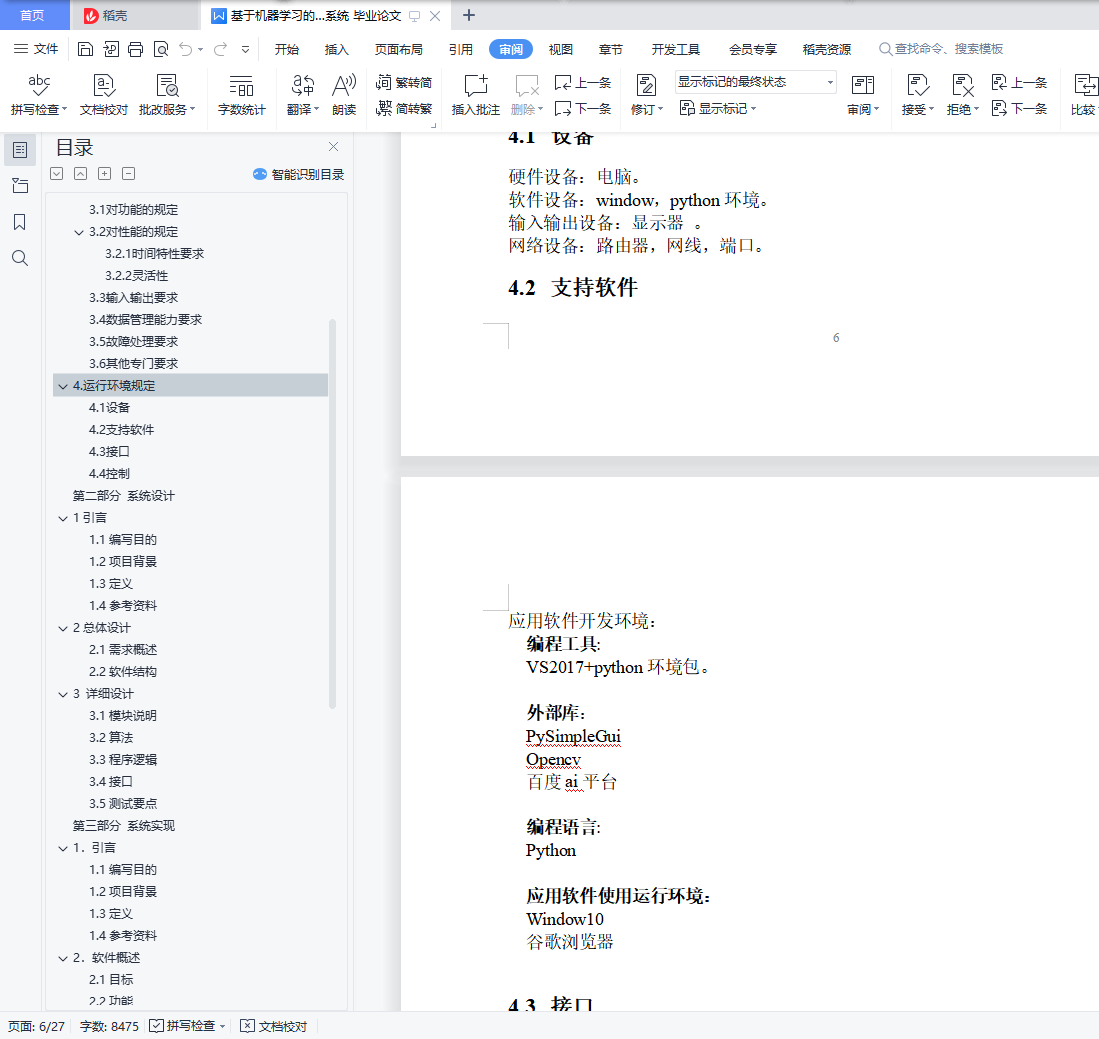Collapse the 2. 软件概述 tree node
The width and height of the screenshot is (1099, 1039).
click(x=63, y=958)
